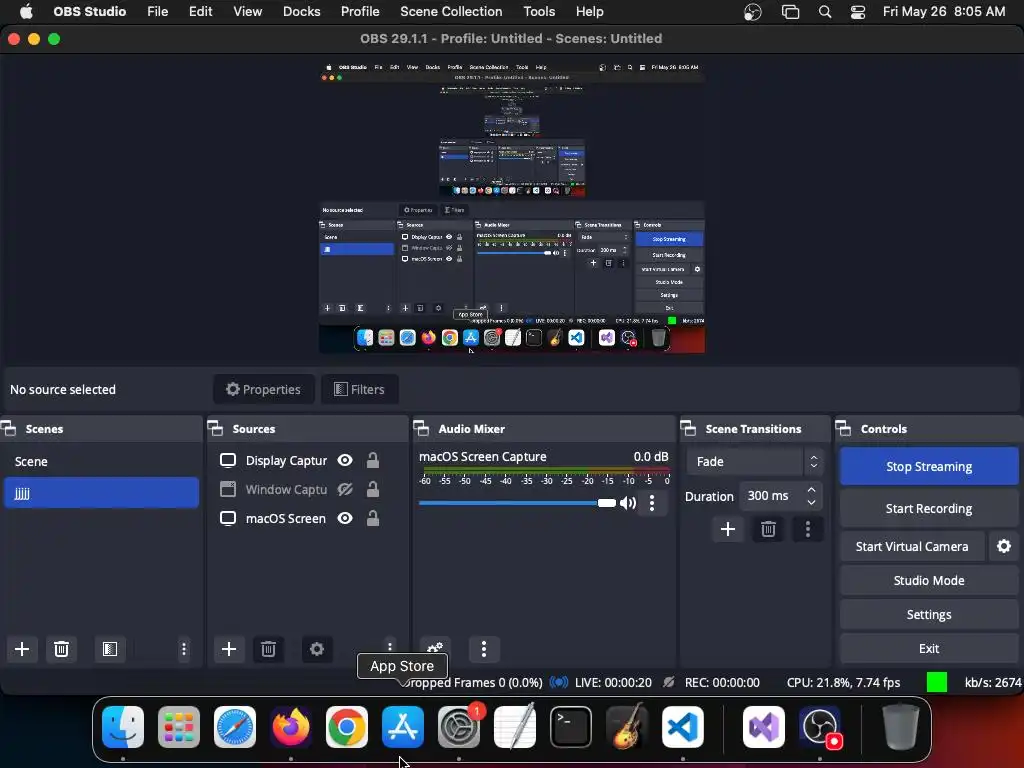Viewport: 1024px width, 768px height.
Task: Enable Studio Mode
Action: (x=929, y=581)
